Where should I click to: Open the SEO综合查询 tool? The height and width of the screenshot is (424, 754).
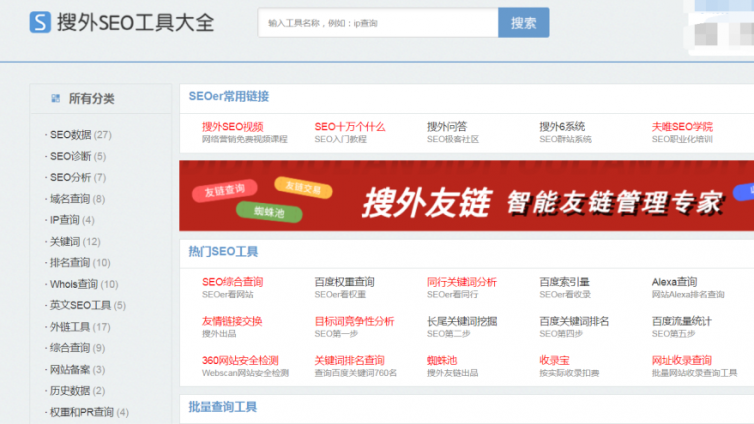(x=232, y=282)
